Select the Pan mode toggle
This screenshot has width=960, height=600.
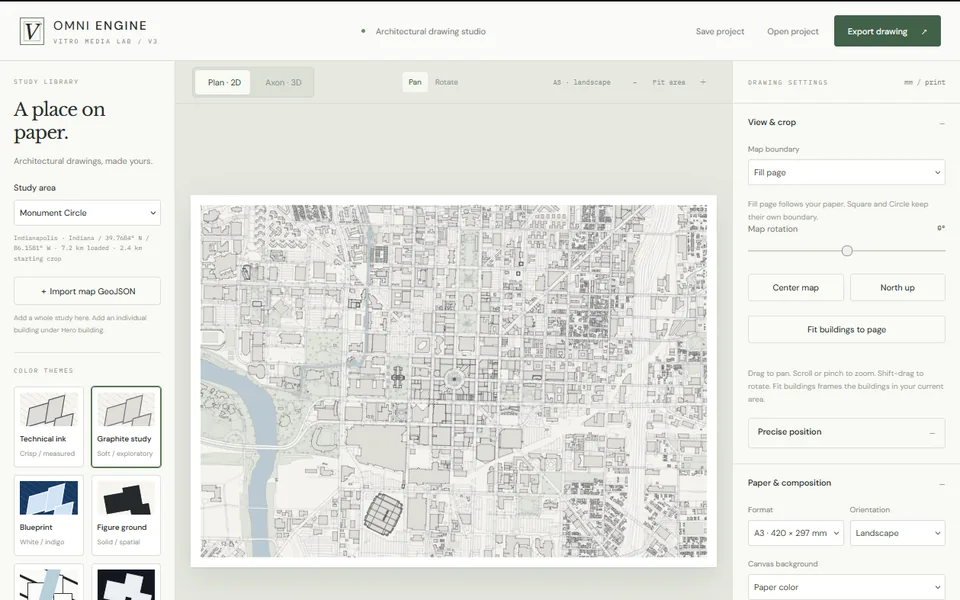[415, 82]
